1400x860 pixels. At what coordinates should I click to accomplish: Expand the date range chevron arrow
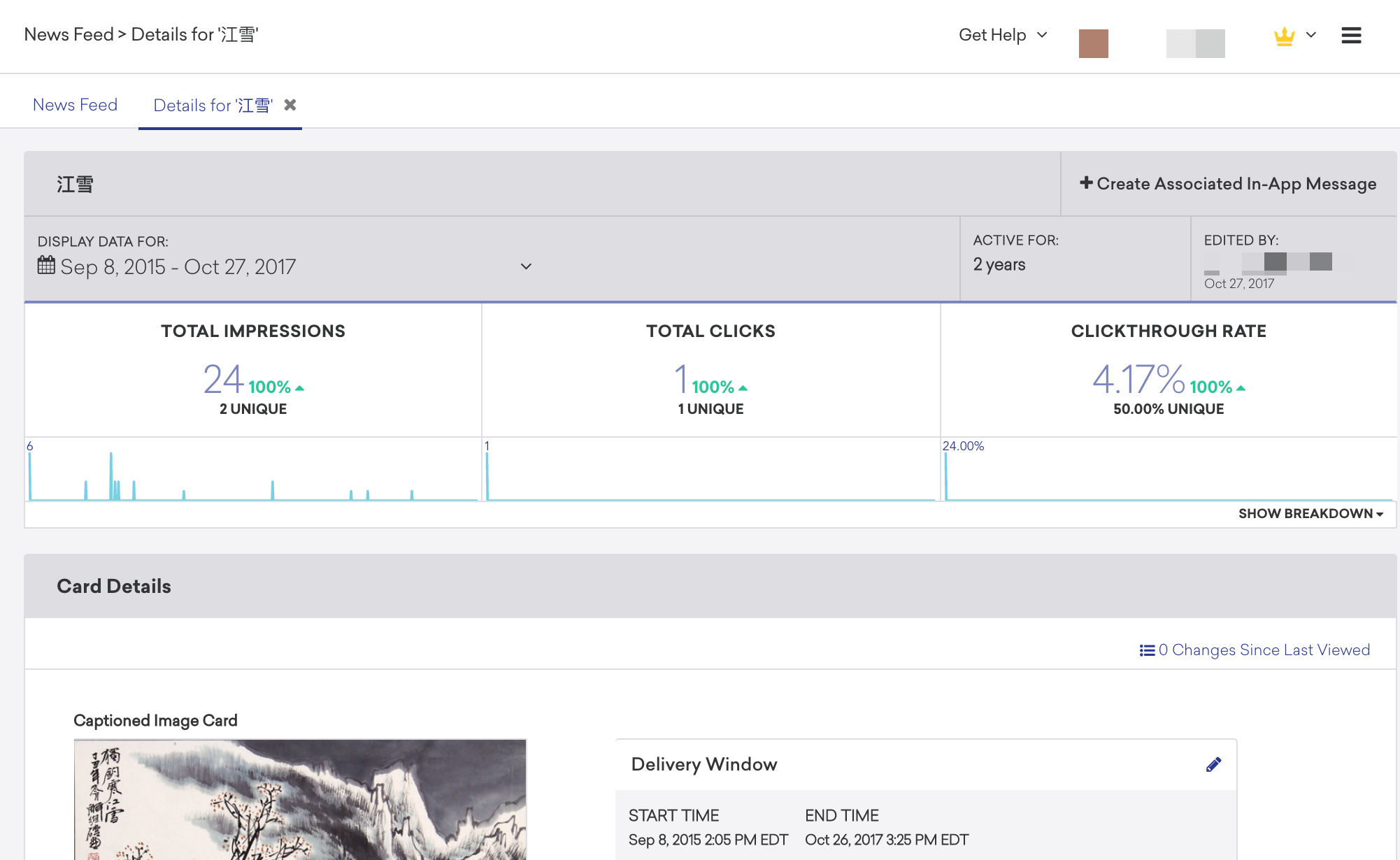tap(526, 266)
